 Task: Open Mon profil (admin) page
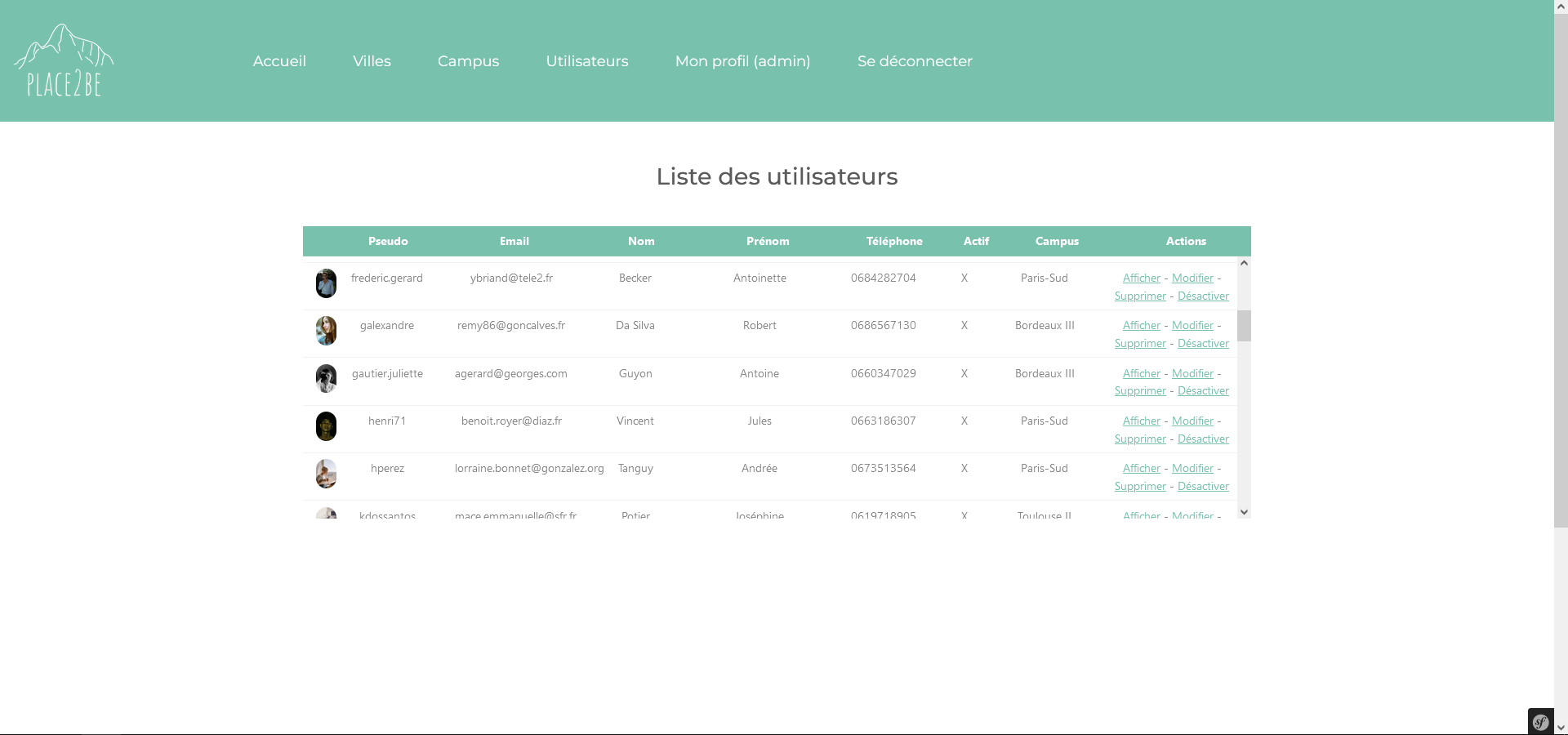tap(742, 61)
